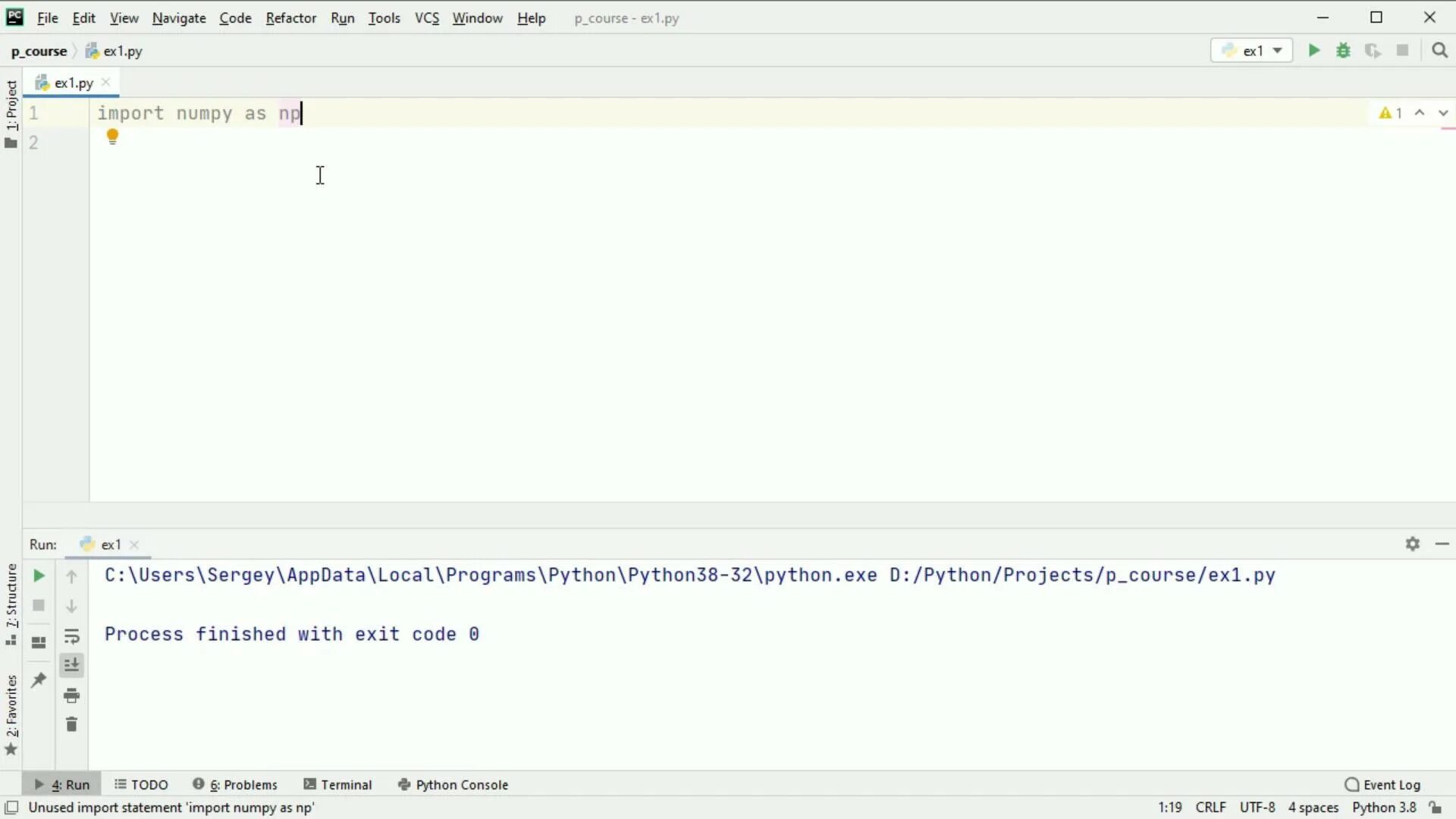Open the Refactor menu
Image resolution: width=1456 pixels, height=819 pixels.
[x=290, y=18]
